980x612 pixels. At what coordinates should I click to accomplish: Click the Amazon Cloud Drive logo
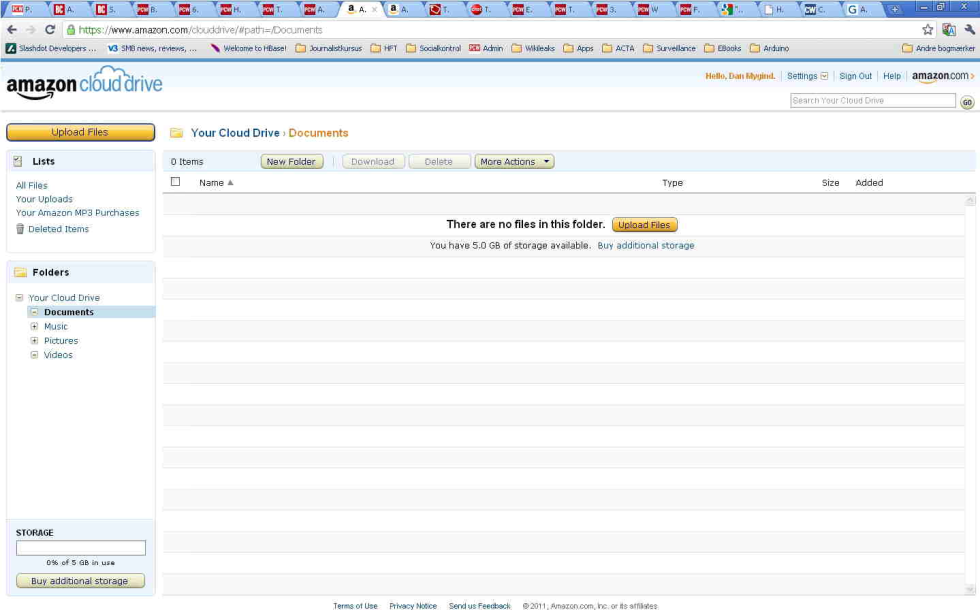point(84,84)
